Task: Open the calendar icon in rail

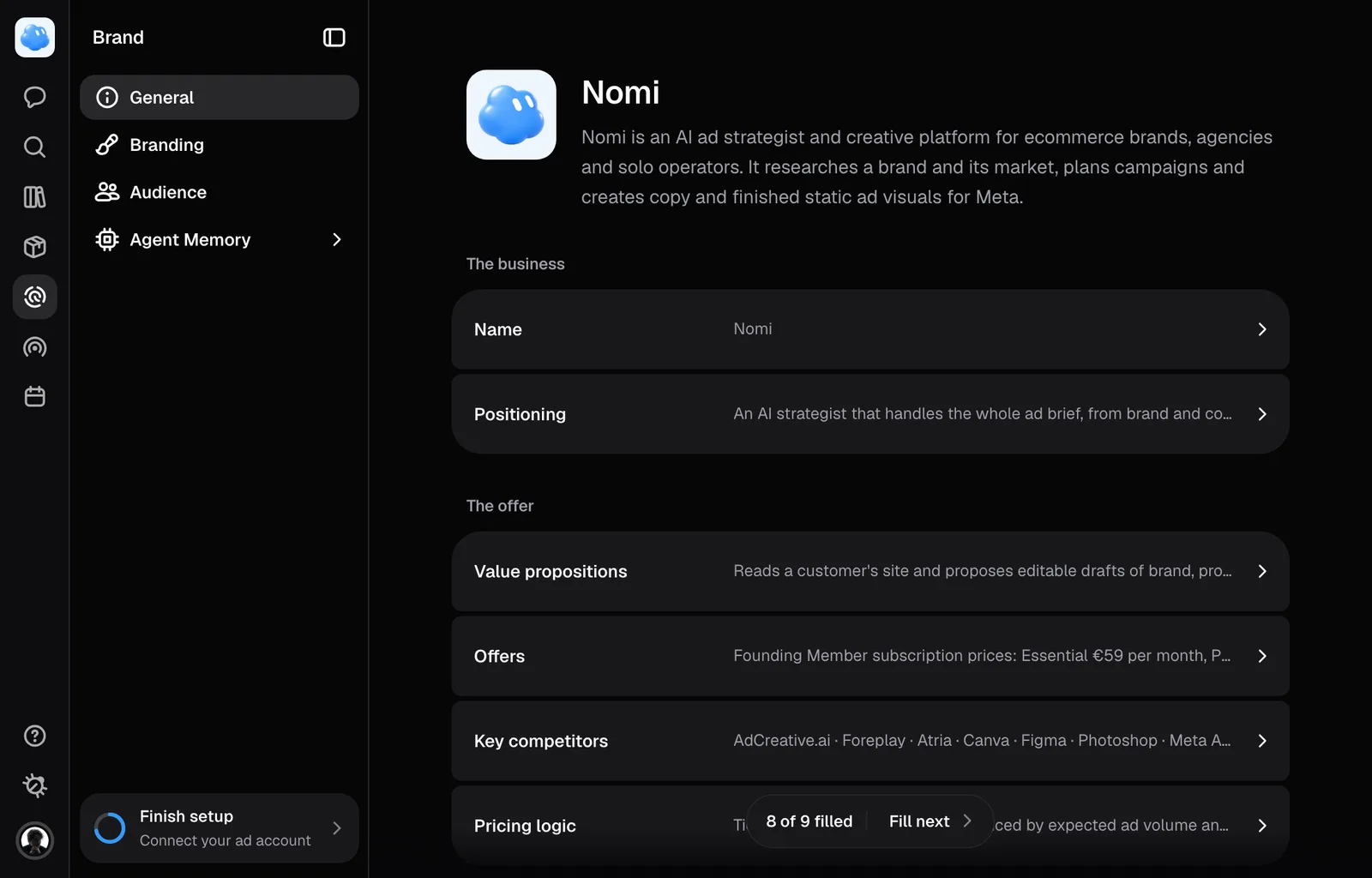Action: point(35,397)
